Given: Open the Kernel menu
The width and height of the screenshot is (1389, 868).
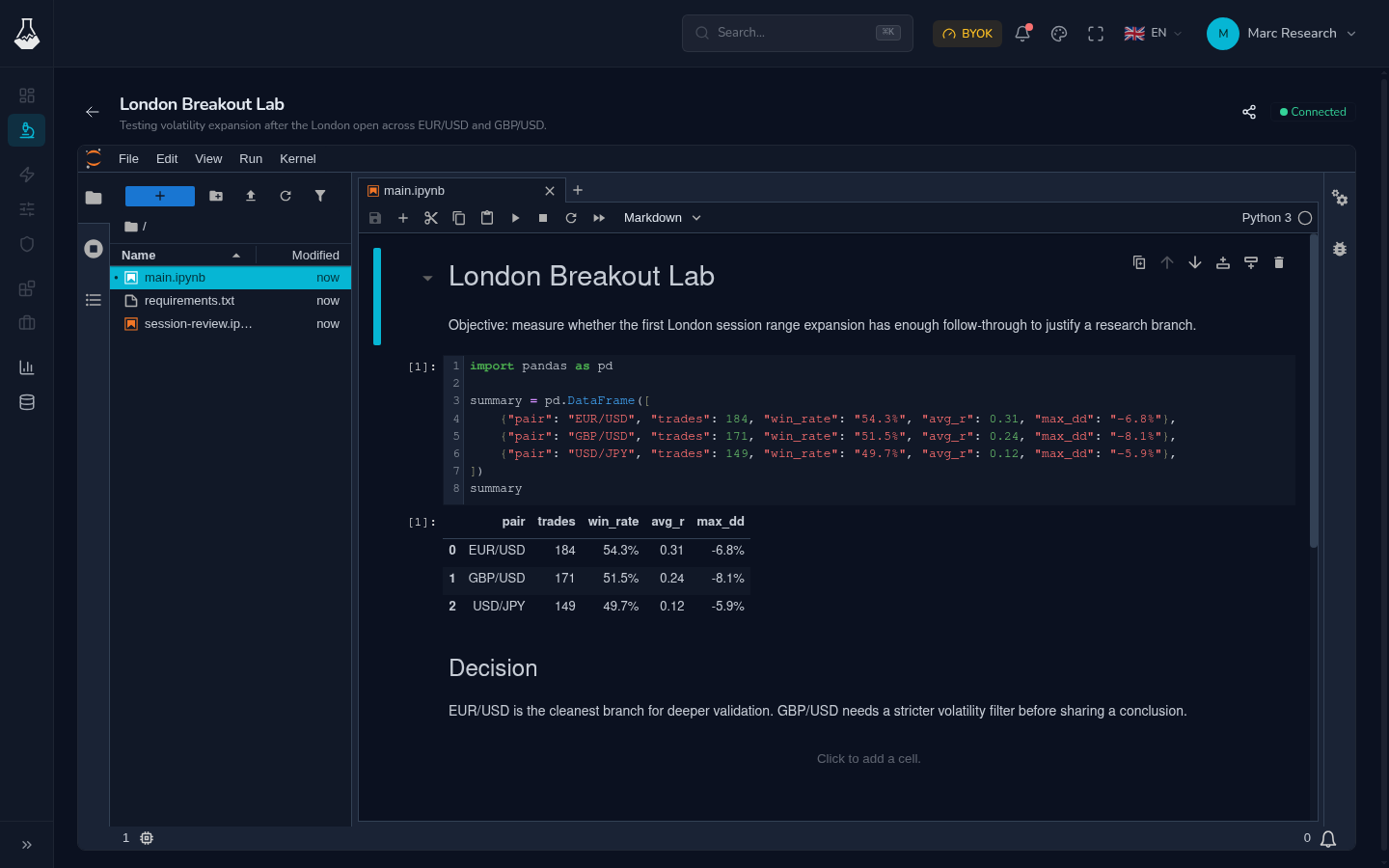Looking at the screenshot, I should (x=298, y=159).
